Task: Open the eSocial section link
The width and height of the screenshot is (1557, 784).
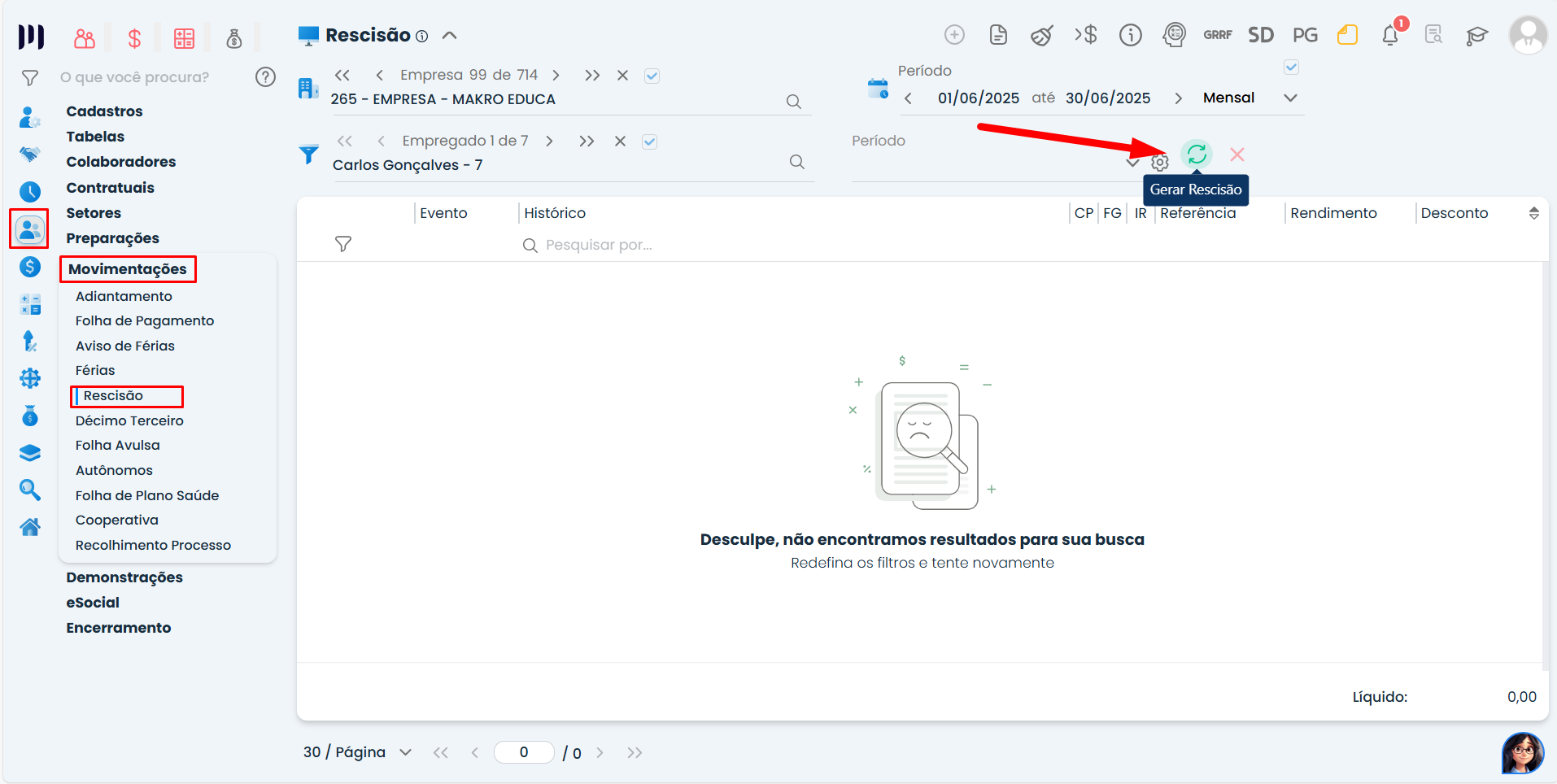Action: coord(93,603)
